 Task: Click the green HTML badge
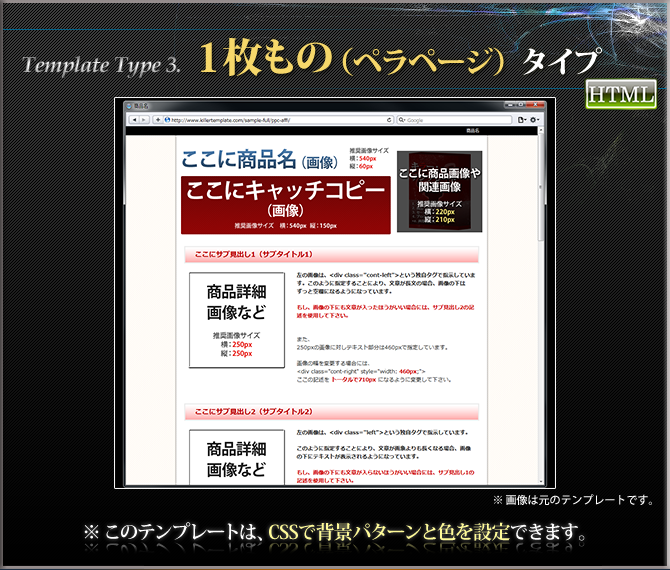pyautogui.click(x=621, y=93)
